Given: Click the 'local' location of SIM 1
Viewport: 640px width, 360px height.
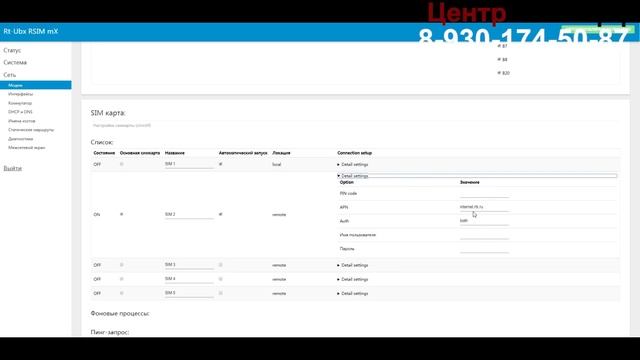Looking at the screenshot, I should (x=276, y=164).
